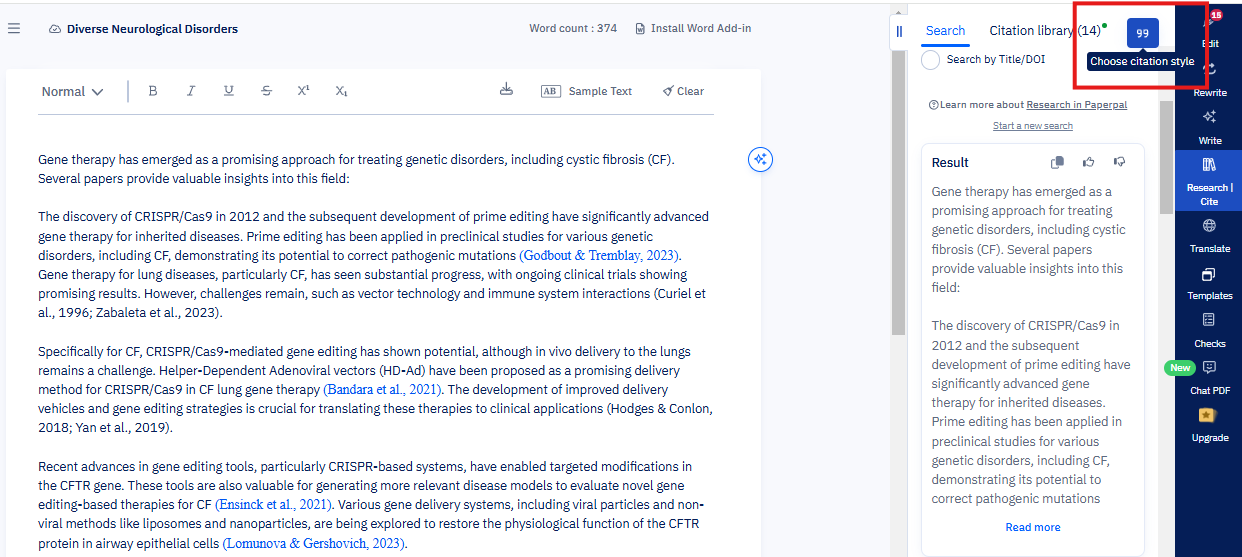Clear the editor content

coord(683,91)
